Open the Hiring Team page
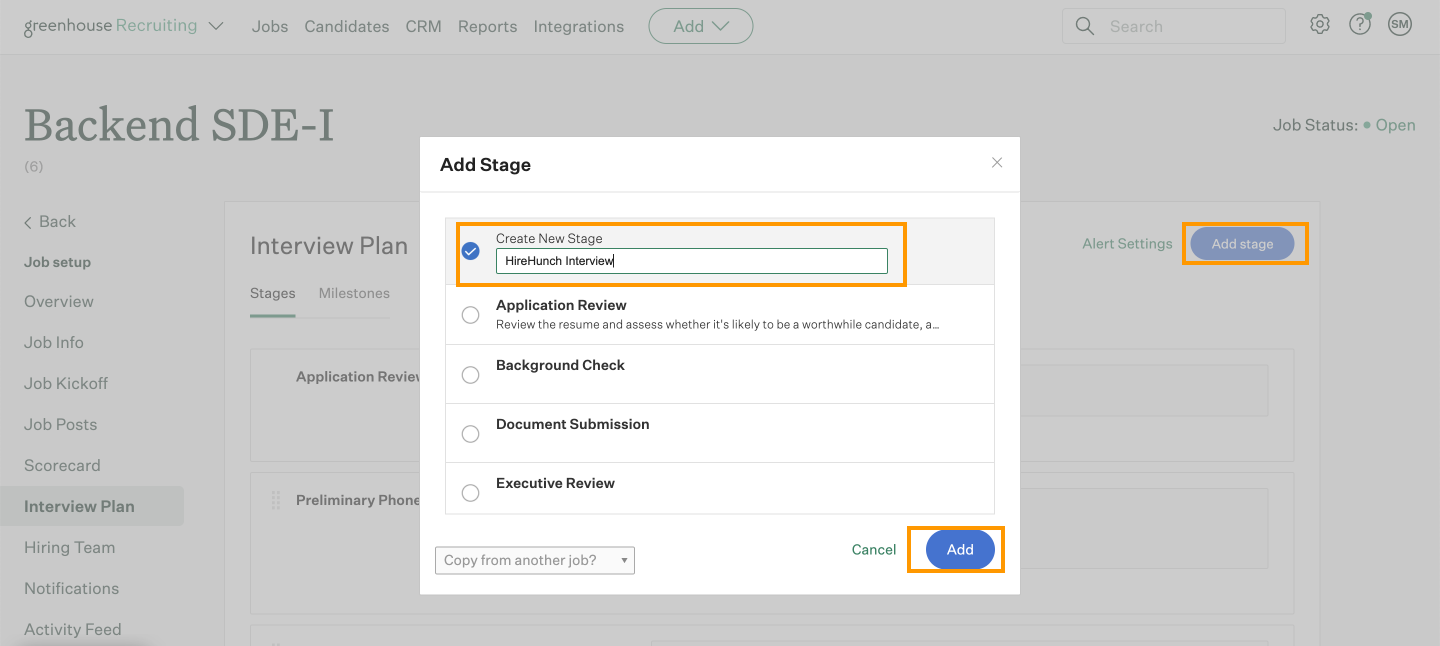The height and width of the screenshot is (646, 1440). (x=70, y=547)
